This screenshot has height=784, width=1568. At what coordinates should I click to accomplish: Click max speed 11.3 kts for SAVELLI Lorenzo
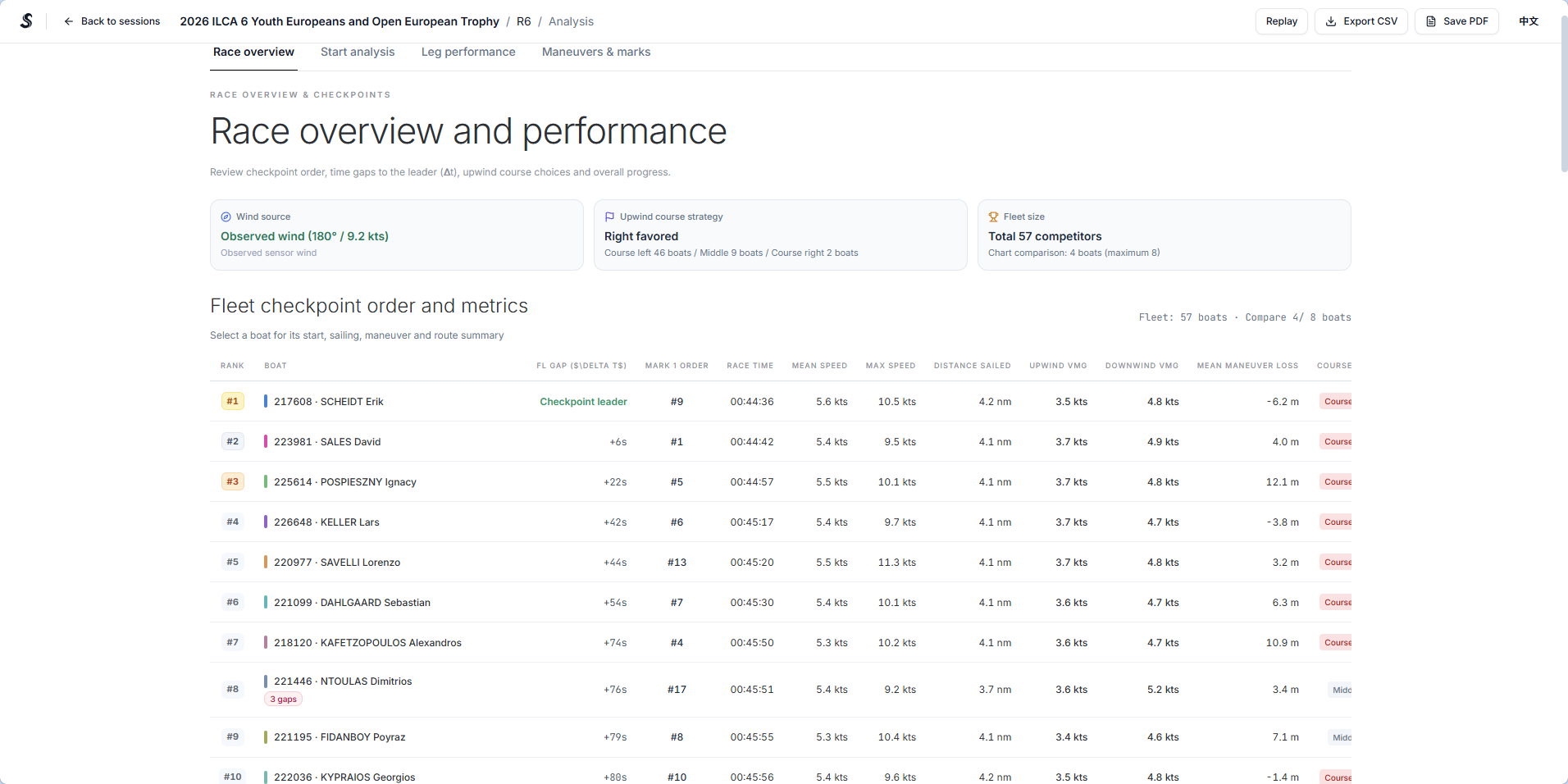(x=896, y=563)
